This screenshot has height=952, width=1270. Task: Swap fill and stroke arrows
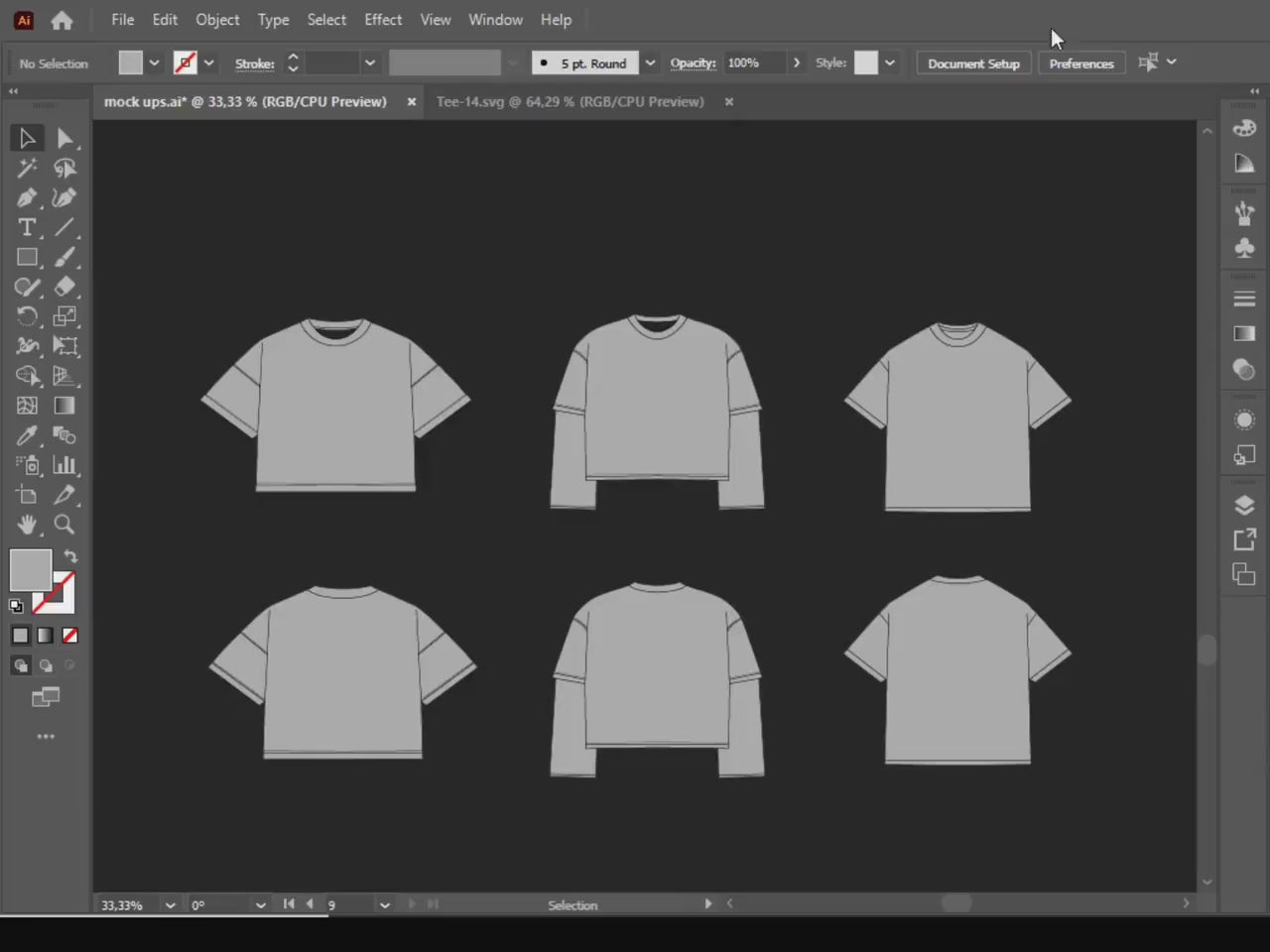click(70, 556)
